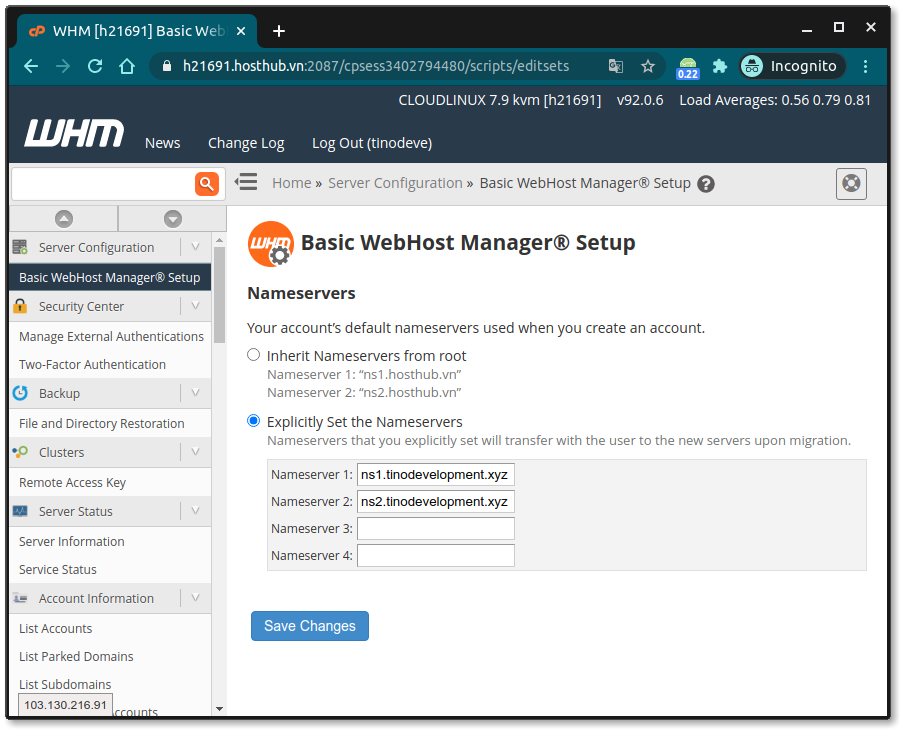Open the News menu item
900x729 pixels.
pyautogui.click(x=162, y=143)
